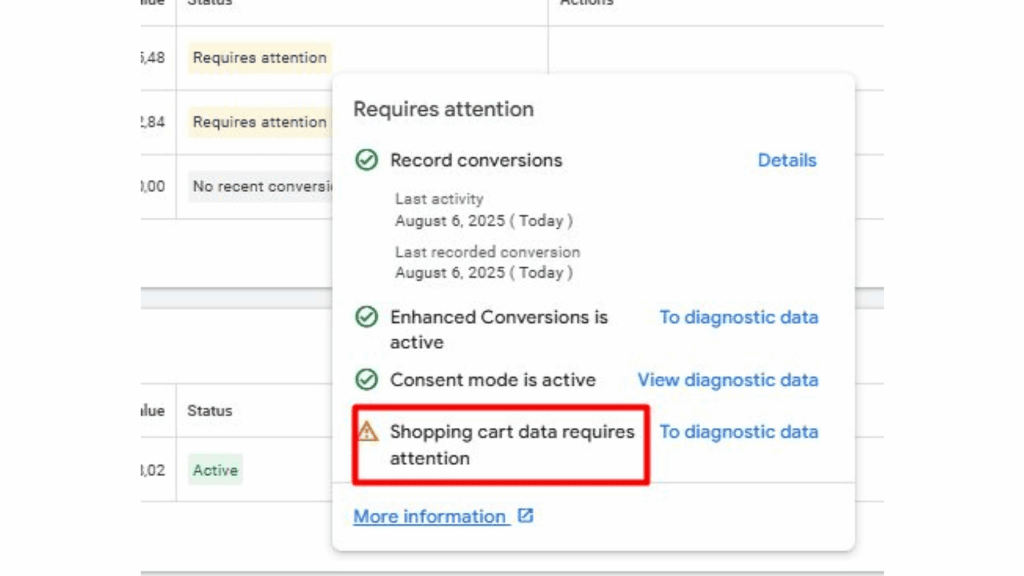
Task: Click the checkmark icon for Enhanced Conversions
Action: tap(367, 317)
